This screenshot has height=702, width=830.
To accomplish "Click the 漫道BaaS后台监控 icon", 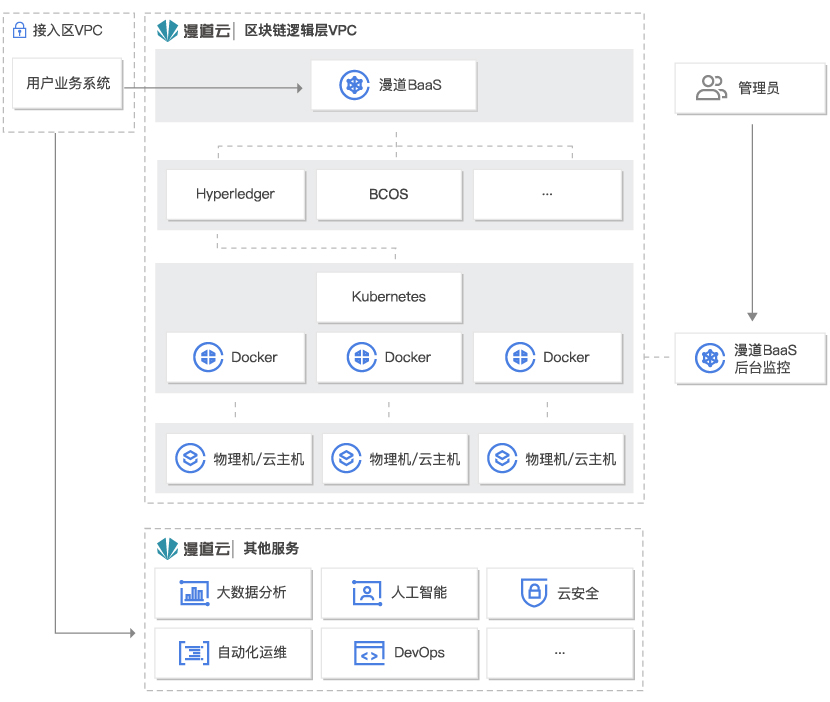I will click(x=710, y=358).
